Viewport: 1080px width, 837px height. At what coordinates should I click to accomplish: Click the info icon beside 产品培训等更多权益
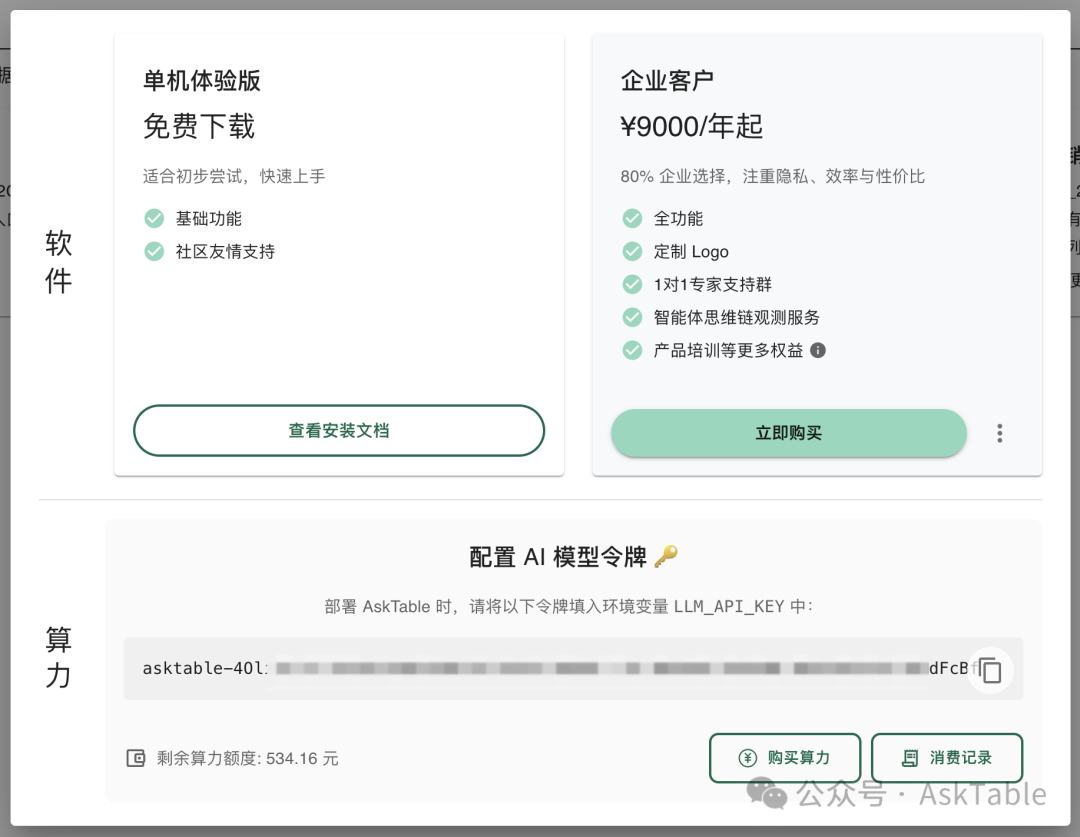tap(819, 350)
